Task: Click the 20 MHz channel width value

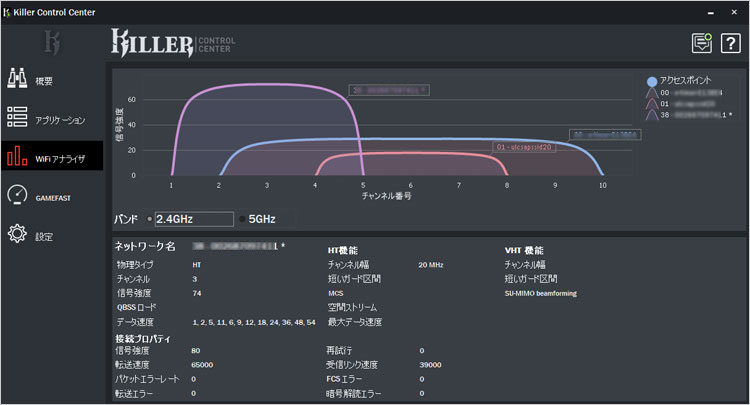Action: pyautogui.click(x=430, y=264)
